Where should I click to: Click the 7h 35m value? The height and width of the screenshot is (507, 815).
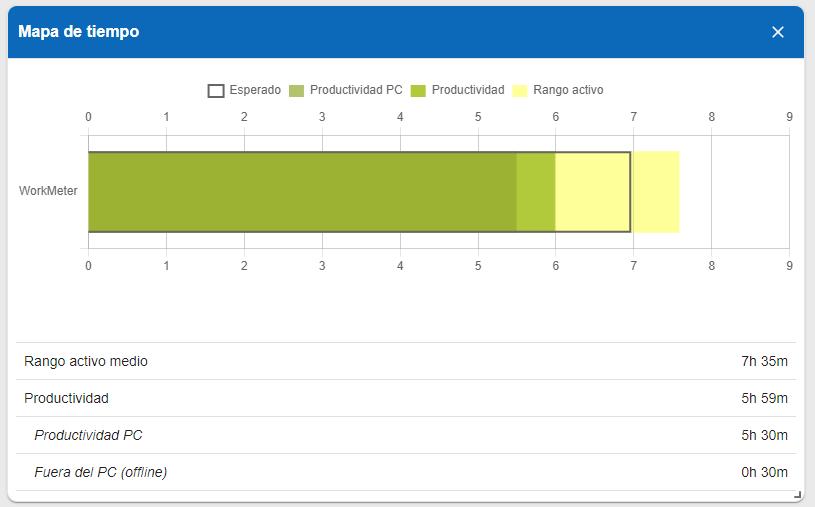764,361
